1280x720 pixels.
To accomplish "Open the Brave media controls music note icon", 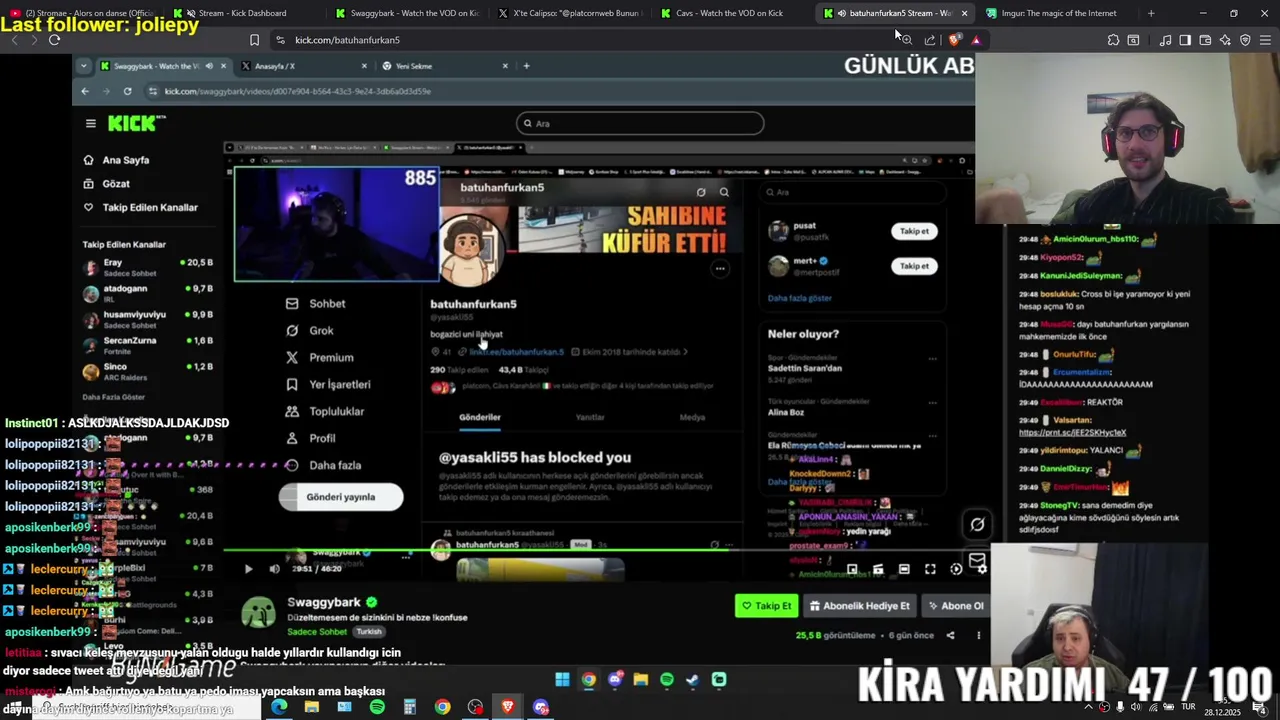I will coord(1165,40).
